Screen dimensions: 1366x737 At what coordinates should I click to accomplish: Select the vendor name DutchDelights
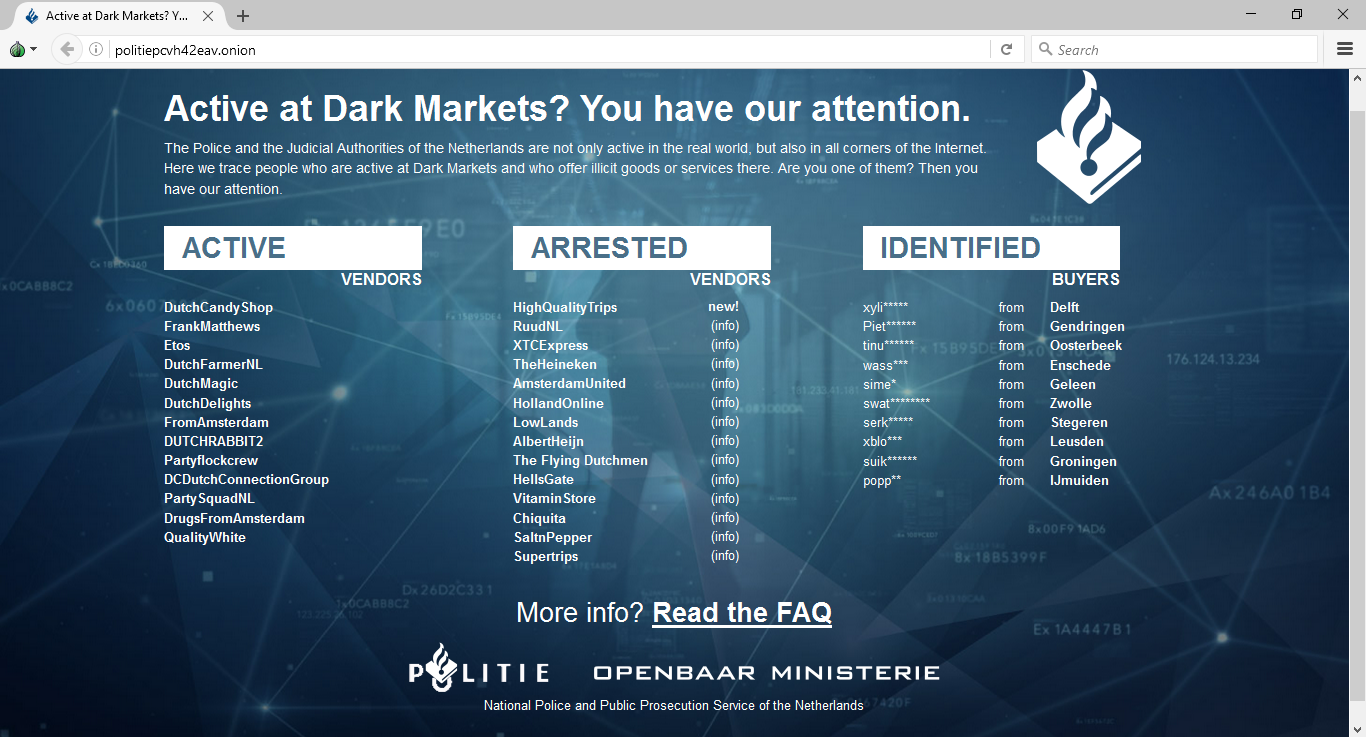click(208, 403)
